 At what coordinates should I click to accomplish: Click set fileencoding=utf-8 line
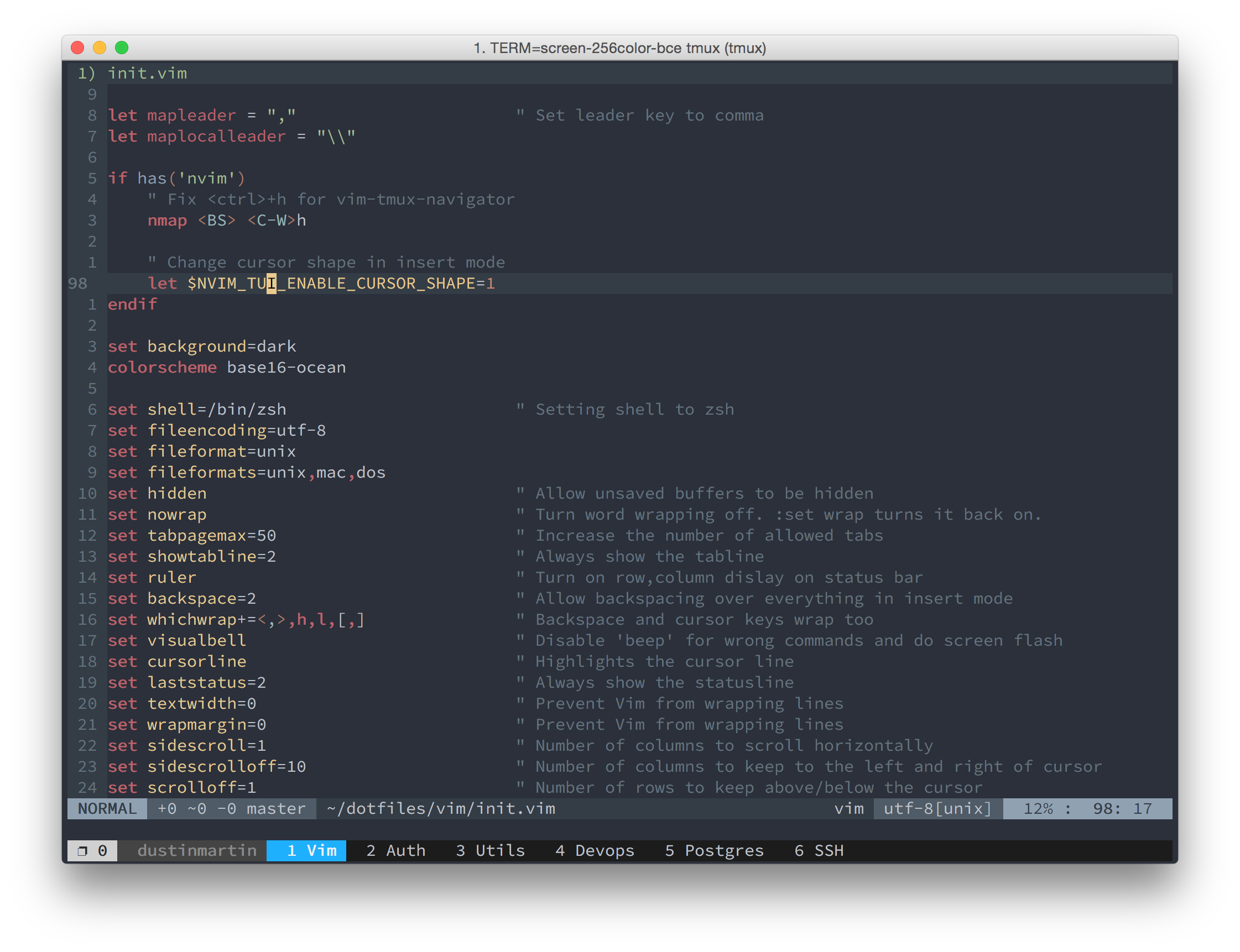tap(217, 430)
